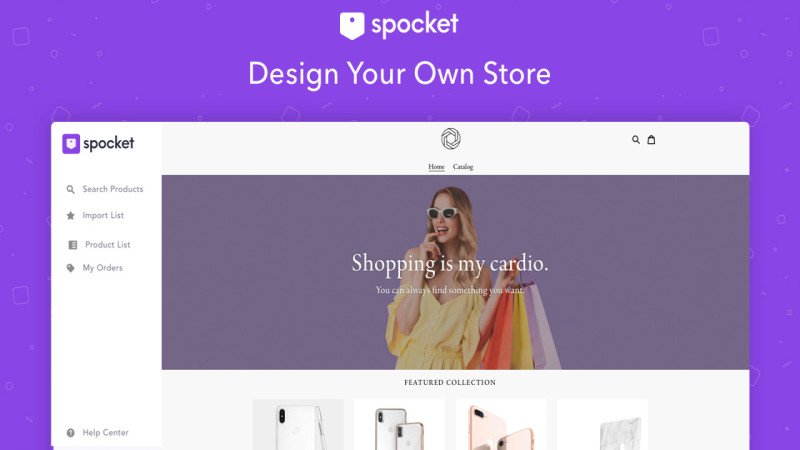Open the shopping bag cart icon
Viewport: 800px width, 450px height.
tap(651, 139)
